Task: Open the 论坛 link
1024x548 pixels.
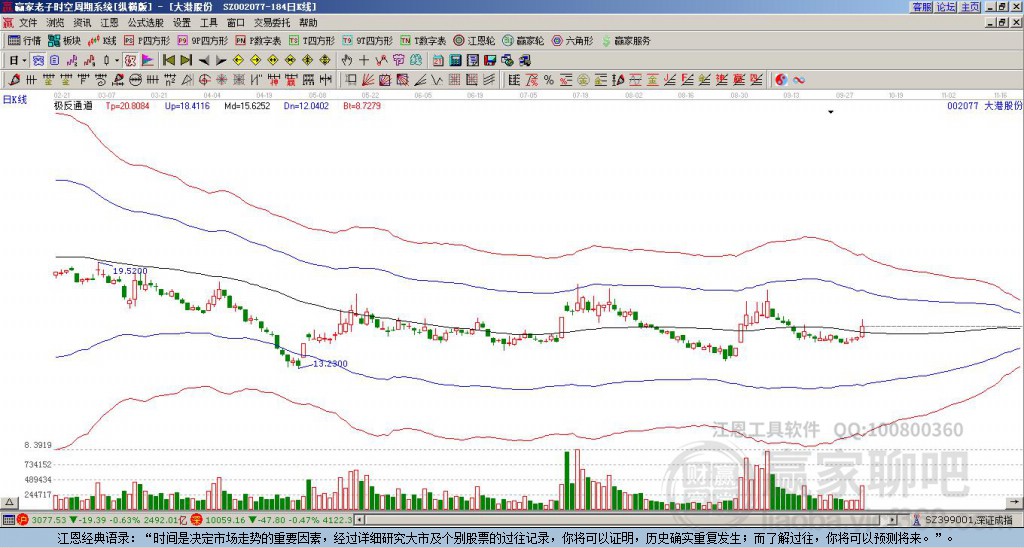Action: pos(946,7)
